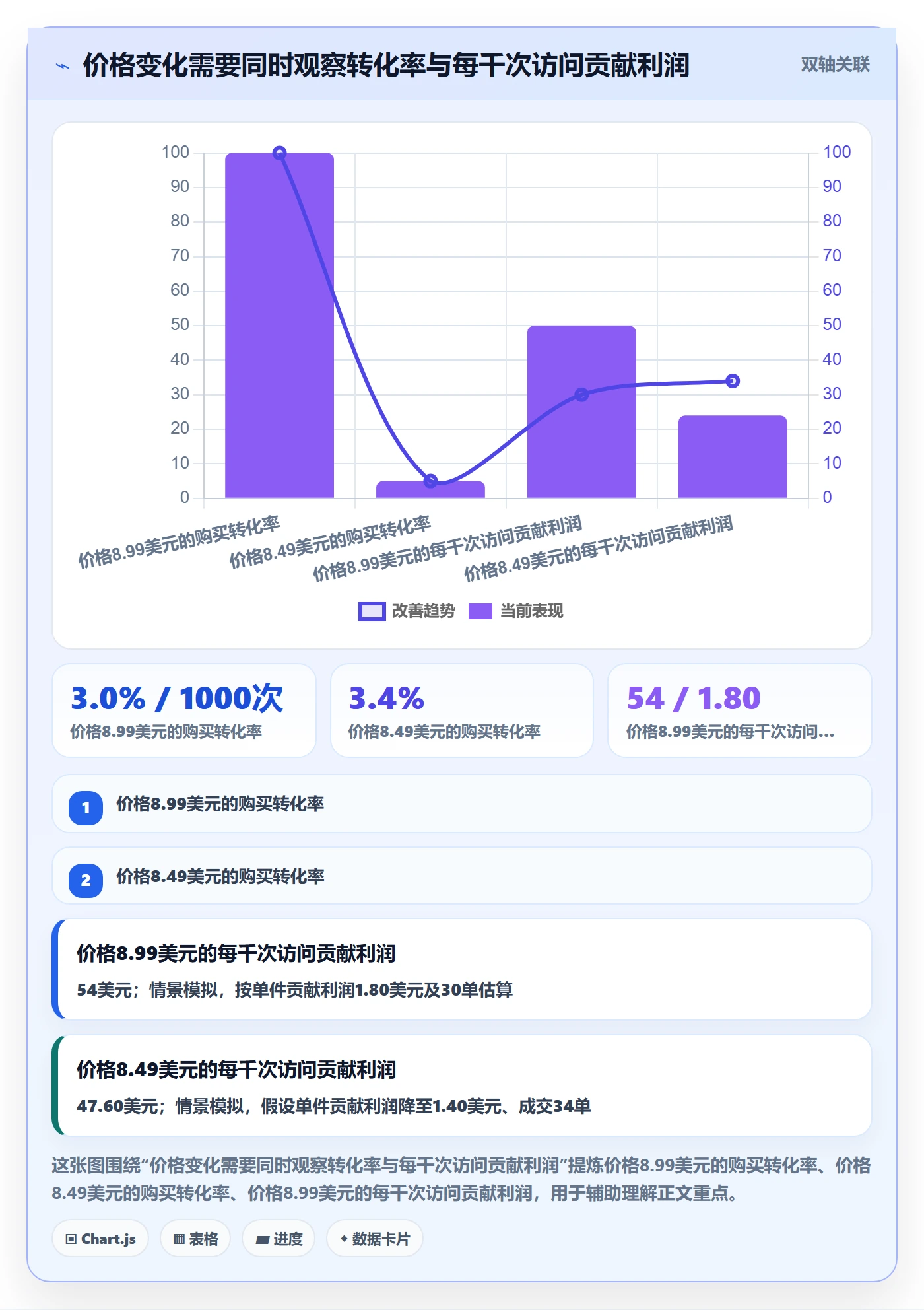This screenshot has width=924, height=1310.
Task: Click the summary paragraph starting 这张图围绕
Action: tap(461, 1179)
